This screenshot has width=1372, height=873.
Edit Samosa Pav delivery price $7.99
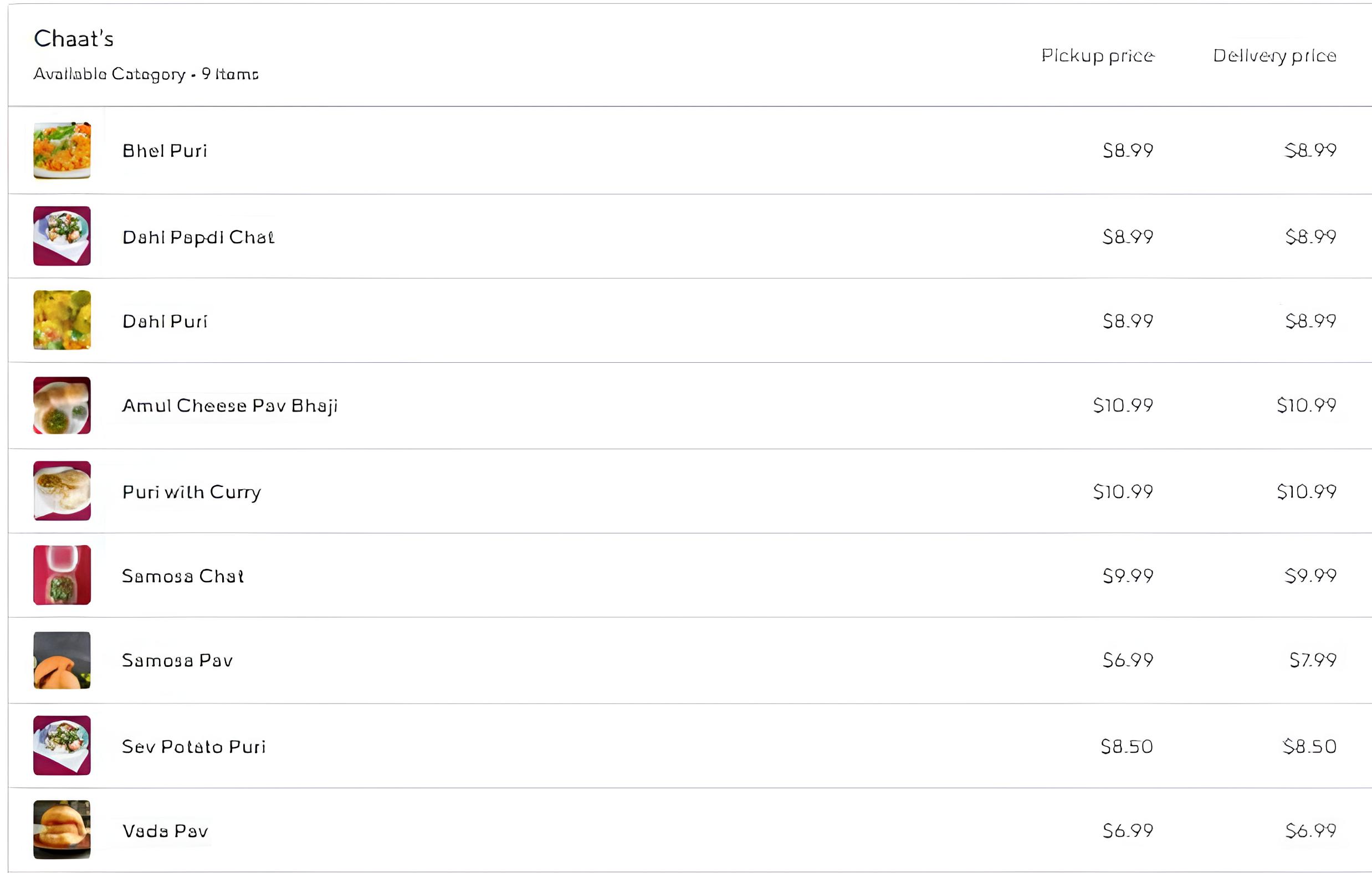tap(1313, 660)
